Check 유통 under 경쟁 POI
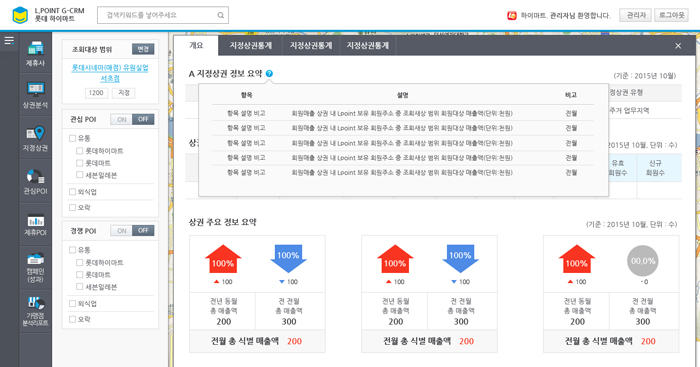 [72, 250]
